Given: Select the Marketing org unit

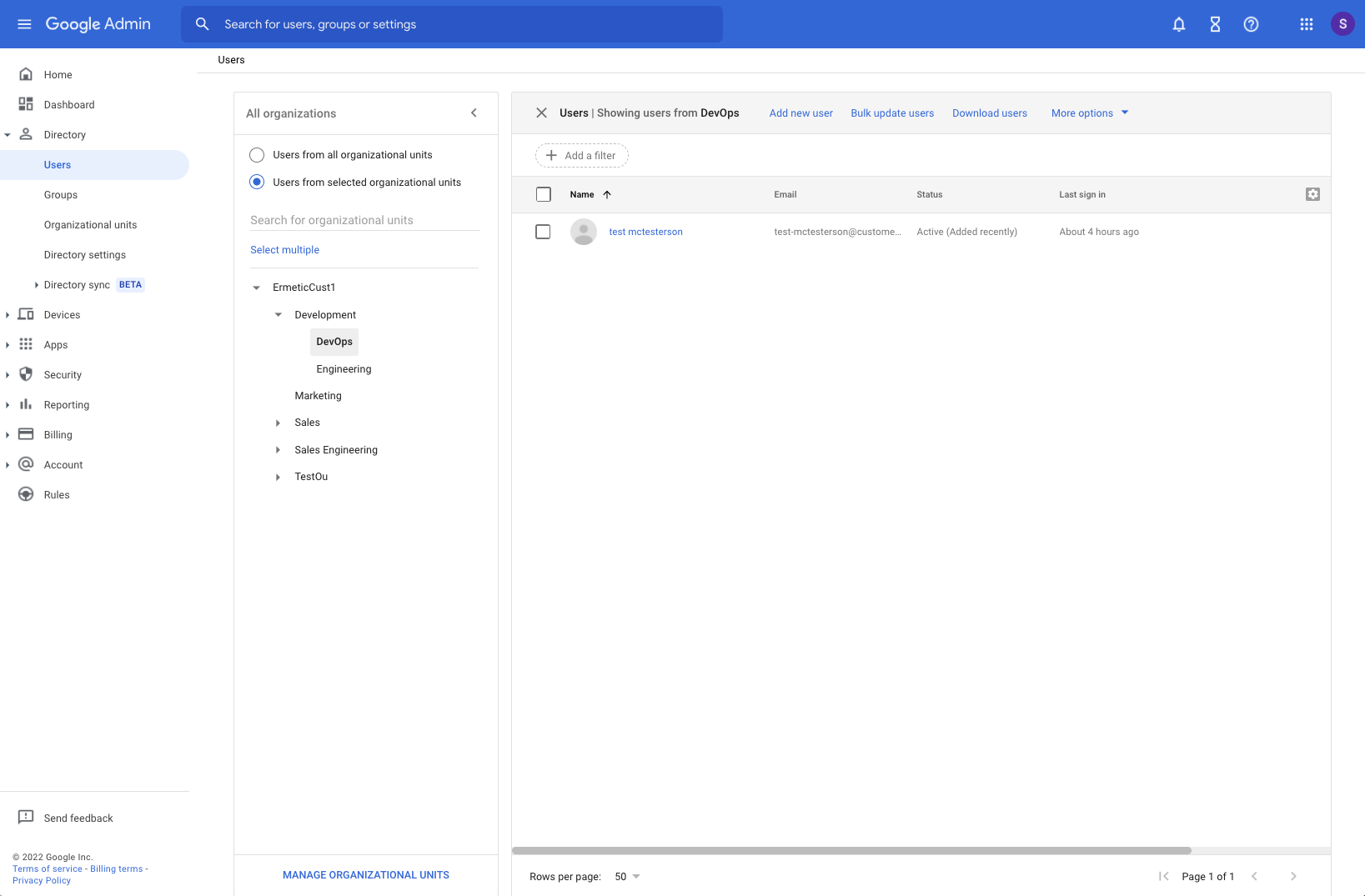Looking at the screenshot, I should [318, 396].
